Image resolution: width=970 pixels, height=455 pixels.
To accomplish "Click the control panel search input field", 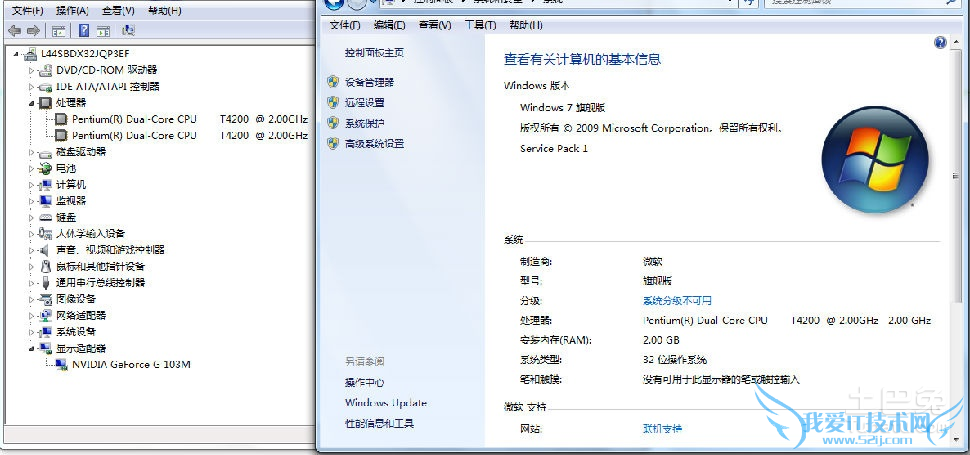I will [x=861, y=3].
